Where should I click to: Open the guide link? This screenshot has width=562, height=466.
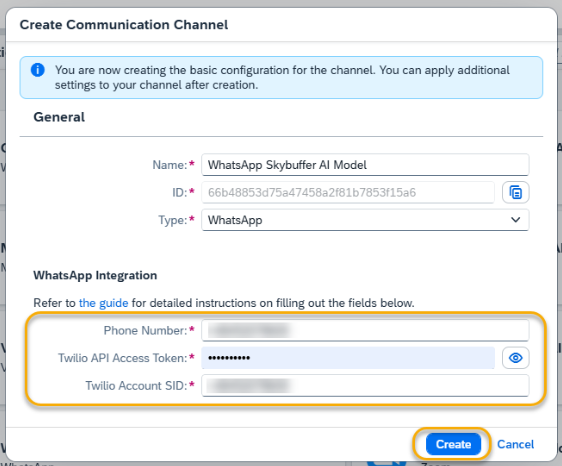103,303
